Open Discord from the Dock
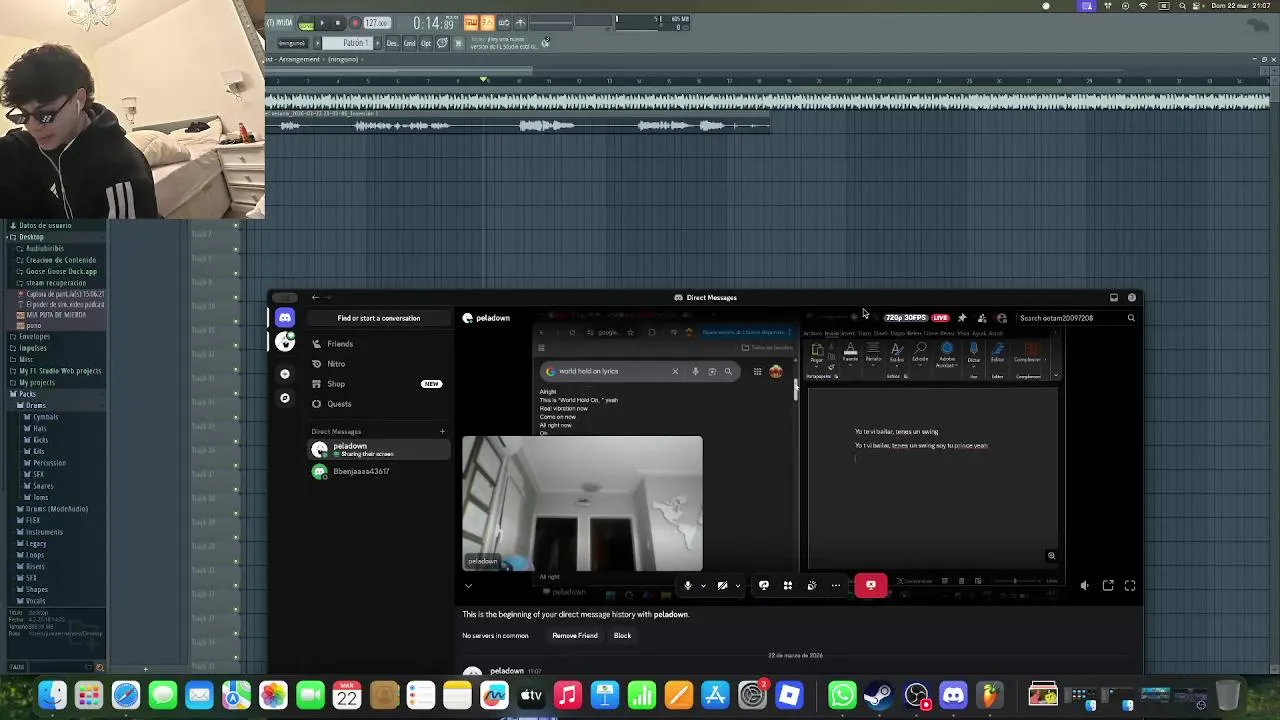 (953, 694)
